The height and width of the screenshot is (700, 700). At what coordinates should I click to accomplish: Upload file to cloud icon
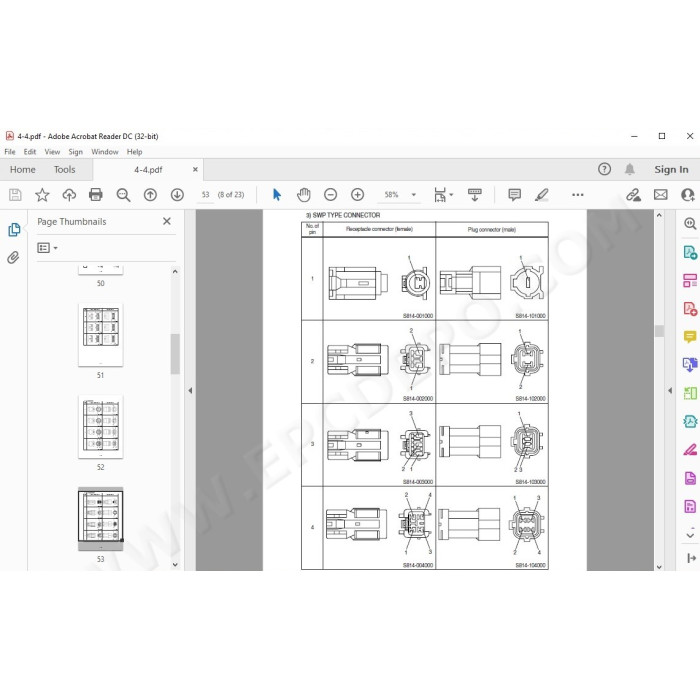coord(69,195)
